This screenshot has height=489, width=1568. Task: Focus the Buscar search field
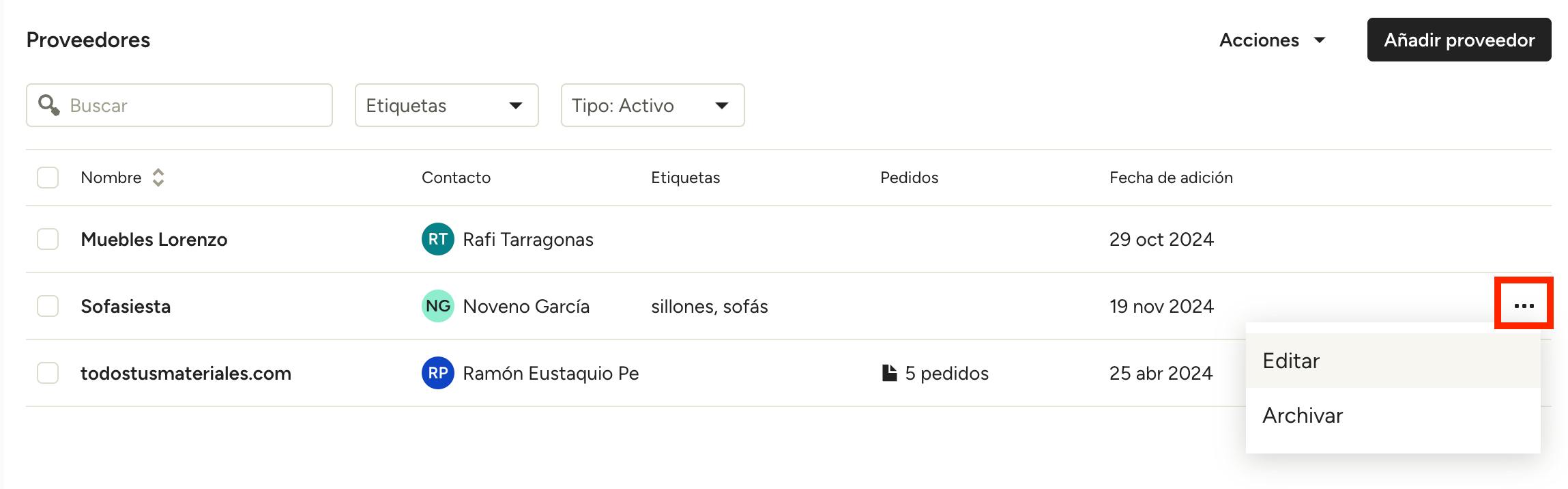pos(179,105)
